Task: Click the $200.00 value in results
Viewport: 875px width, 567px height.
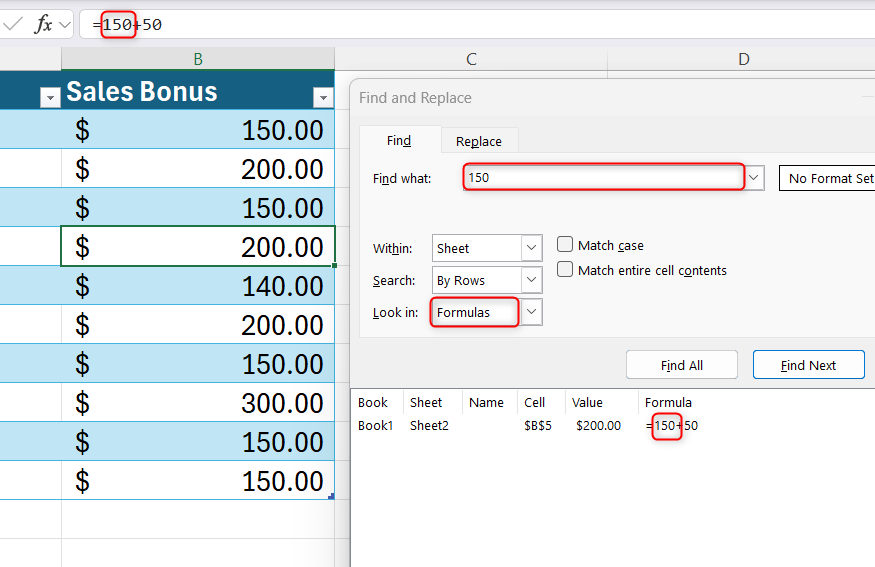Action: point(598,425)
